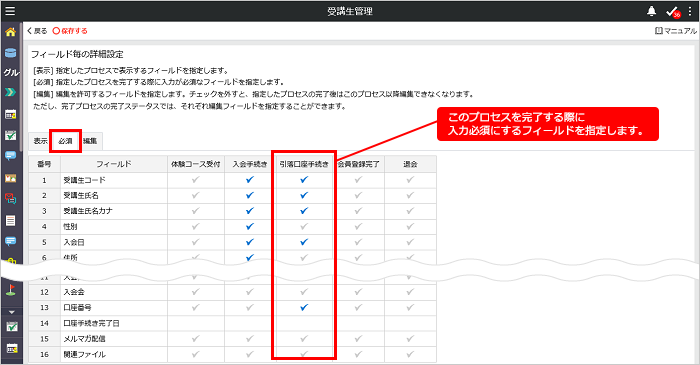Go back with 戻る
The image size is (700, 365).
[37, 31]
